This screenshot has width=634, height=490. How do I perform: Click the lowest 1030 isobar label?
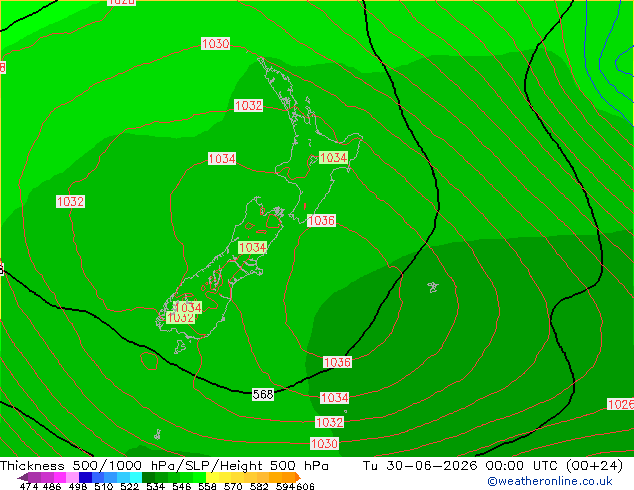(324, 444)
